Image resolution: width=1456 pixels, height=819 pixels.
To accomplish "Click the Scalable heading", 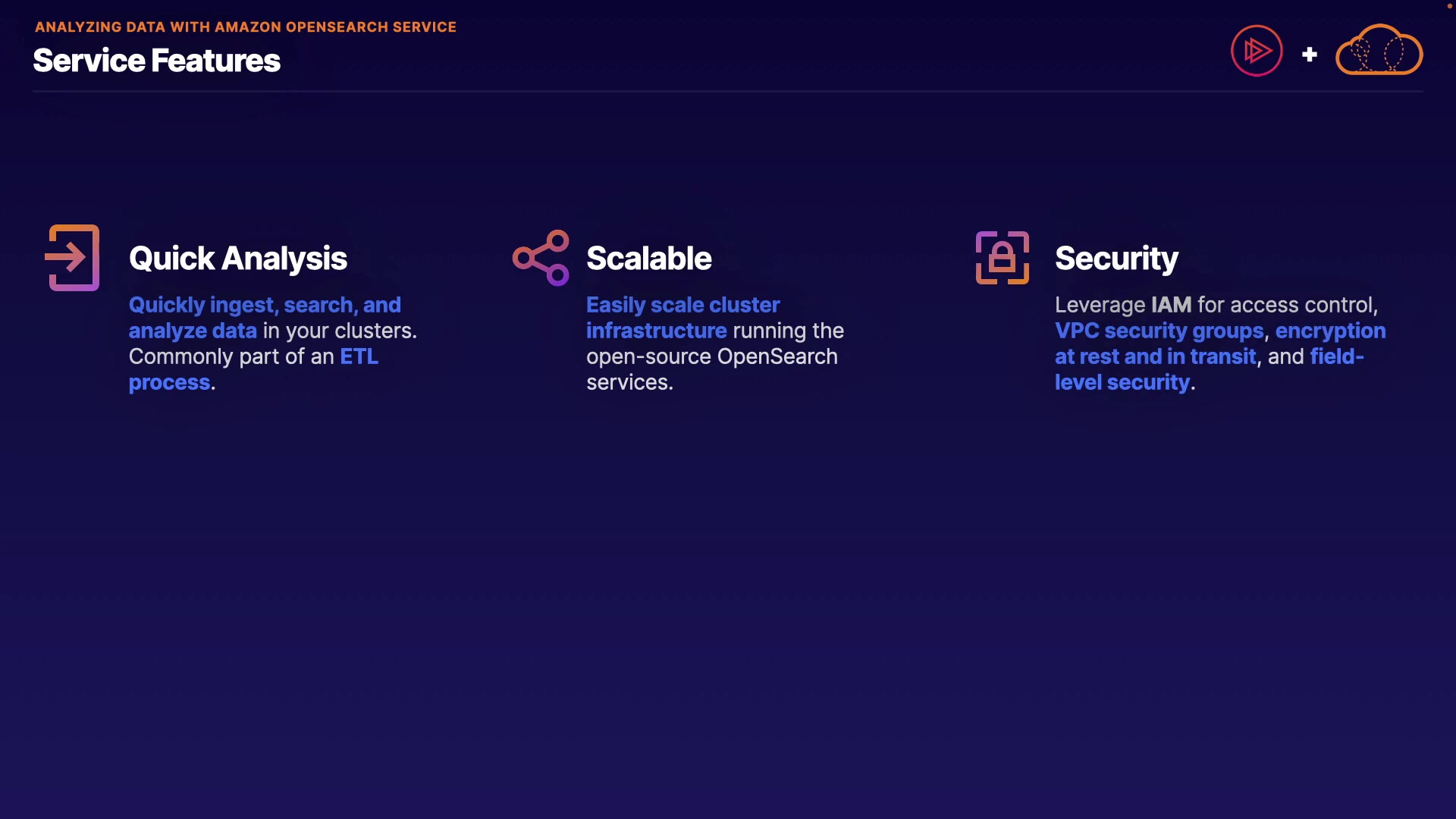I will coord(648,259).
